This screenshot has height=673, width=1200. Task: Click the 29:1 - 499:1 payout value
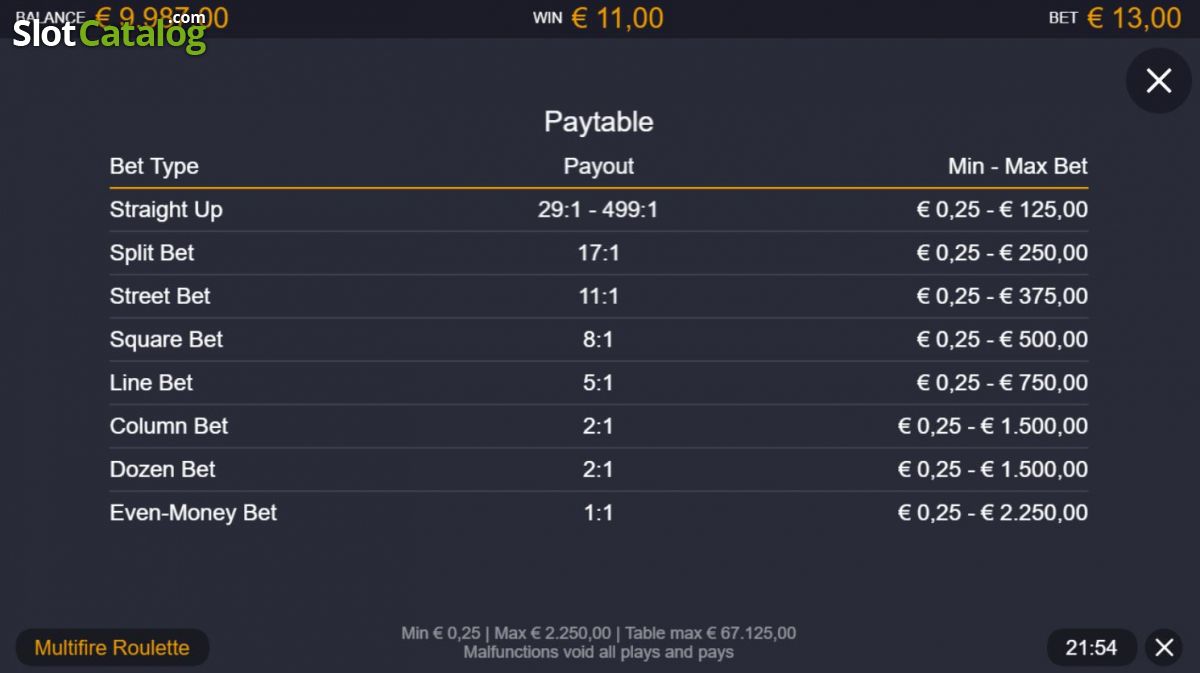click(x=598, y=210)
